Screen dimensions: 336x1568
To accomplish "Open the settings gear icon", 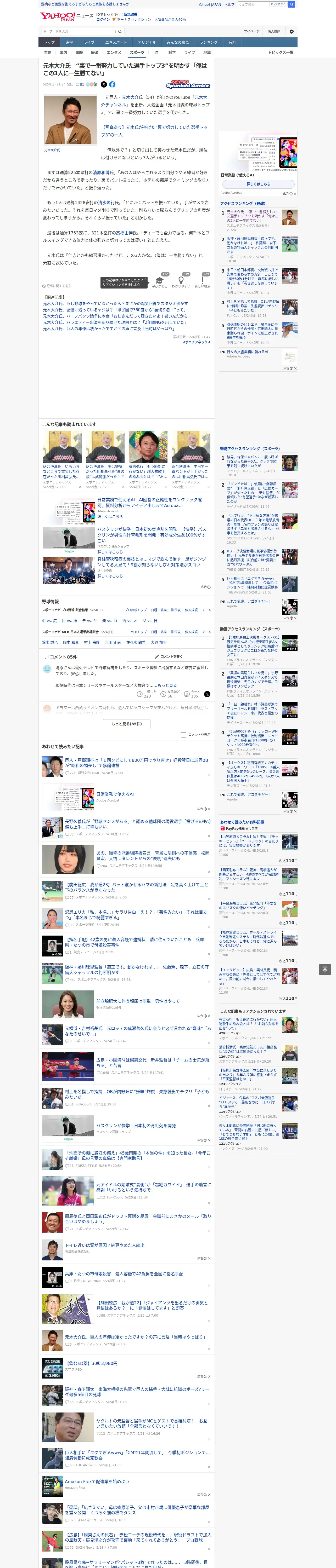I will [x=292, y=32].
